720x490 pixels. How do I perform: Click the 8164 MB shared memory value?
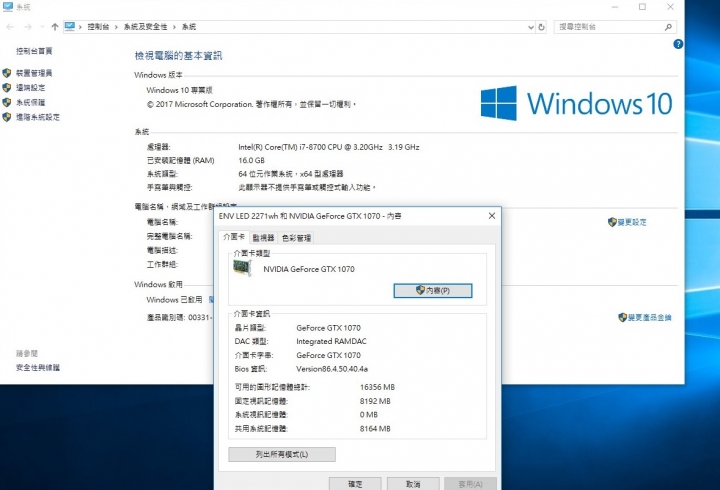tap(375, 428)
